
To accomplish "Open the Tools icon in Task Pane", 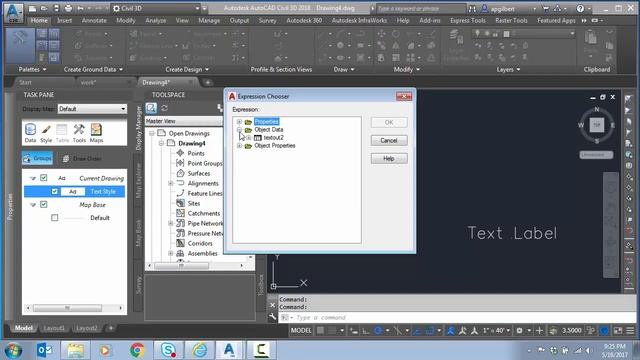I will click(x=79, y=133).
